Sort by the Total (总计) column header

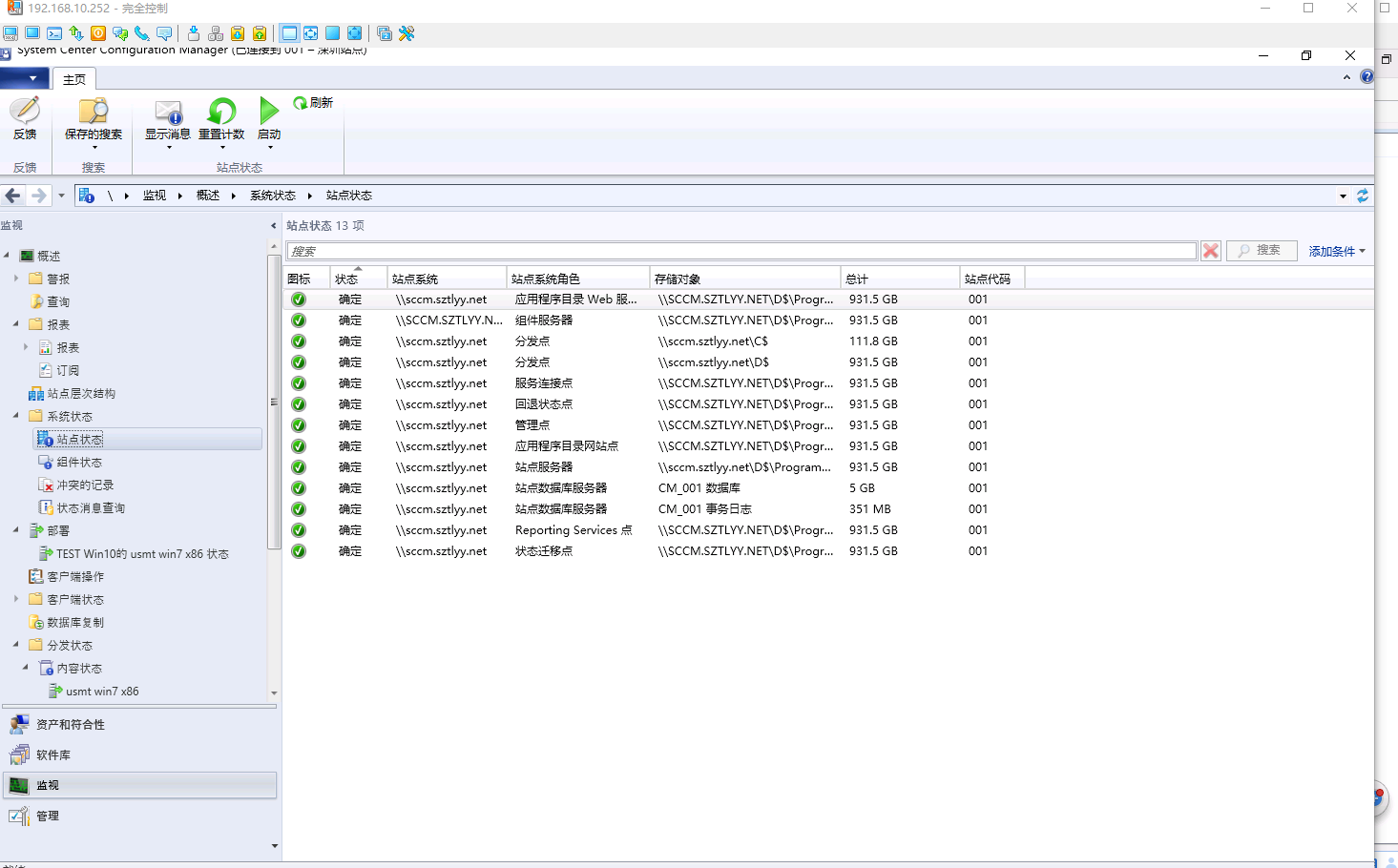(x=900, y=279)
